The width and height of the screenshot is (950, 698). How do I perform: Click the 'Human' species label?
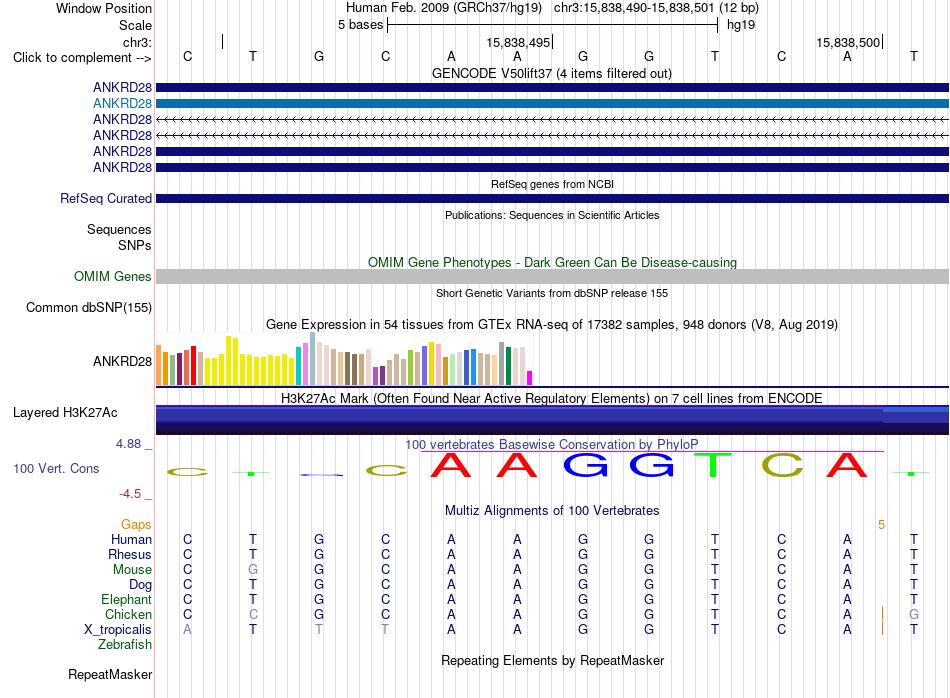131,540
